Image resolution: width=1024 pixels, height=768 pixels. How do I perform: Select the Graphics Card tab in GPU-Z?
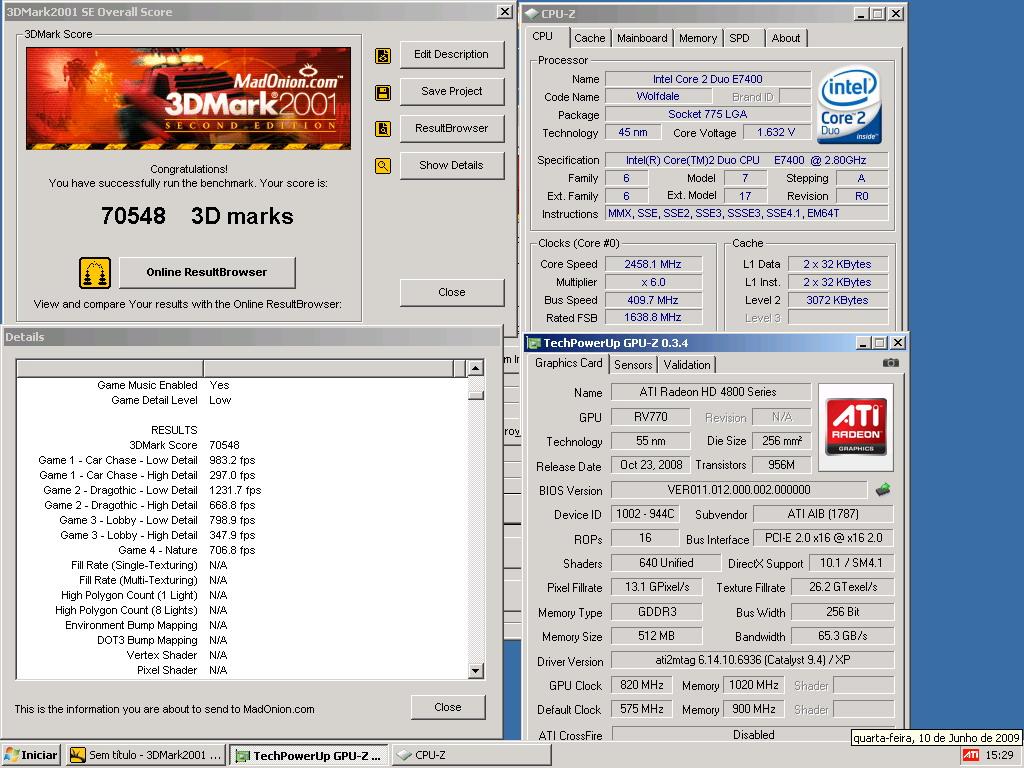click(x=568, y=363)
